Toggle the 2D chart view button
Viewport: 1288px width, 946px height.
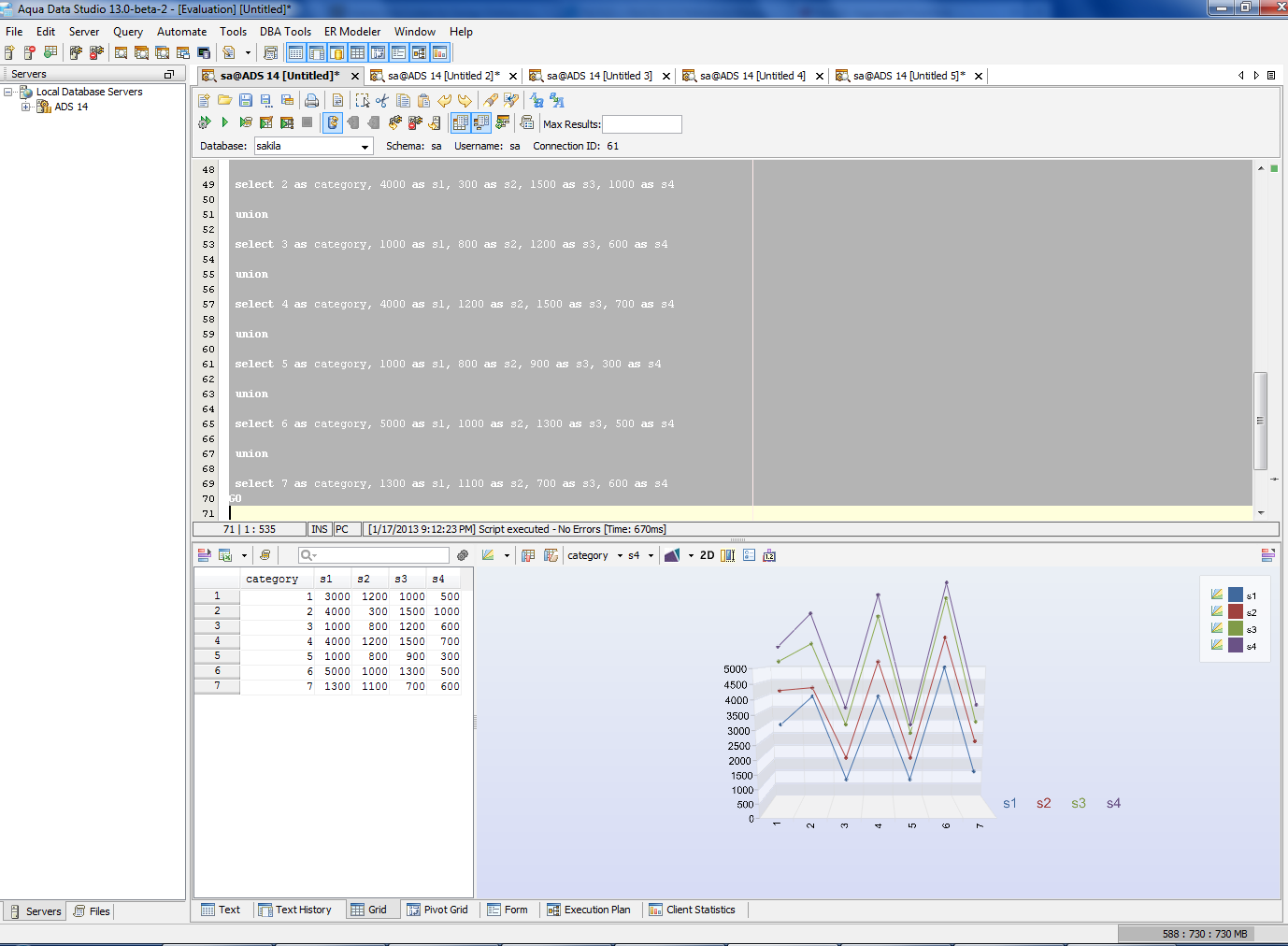pyautogui.click(x=707, y=555)
